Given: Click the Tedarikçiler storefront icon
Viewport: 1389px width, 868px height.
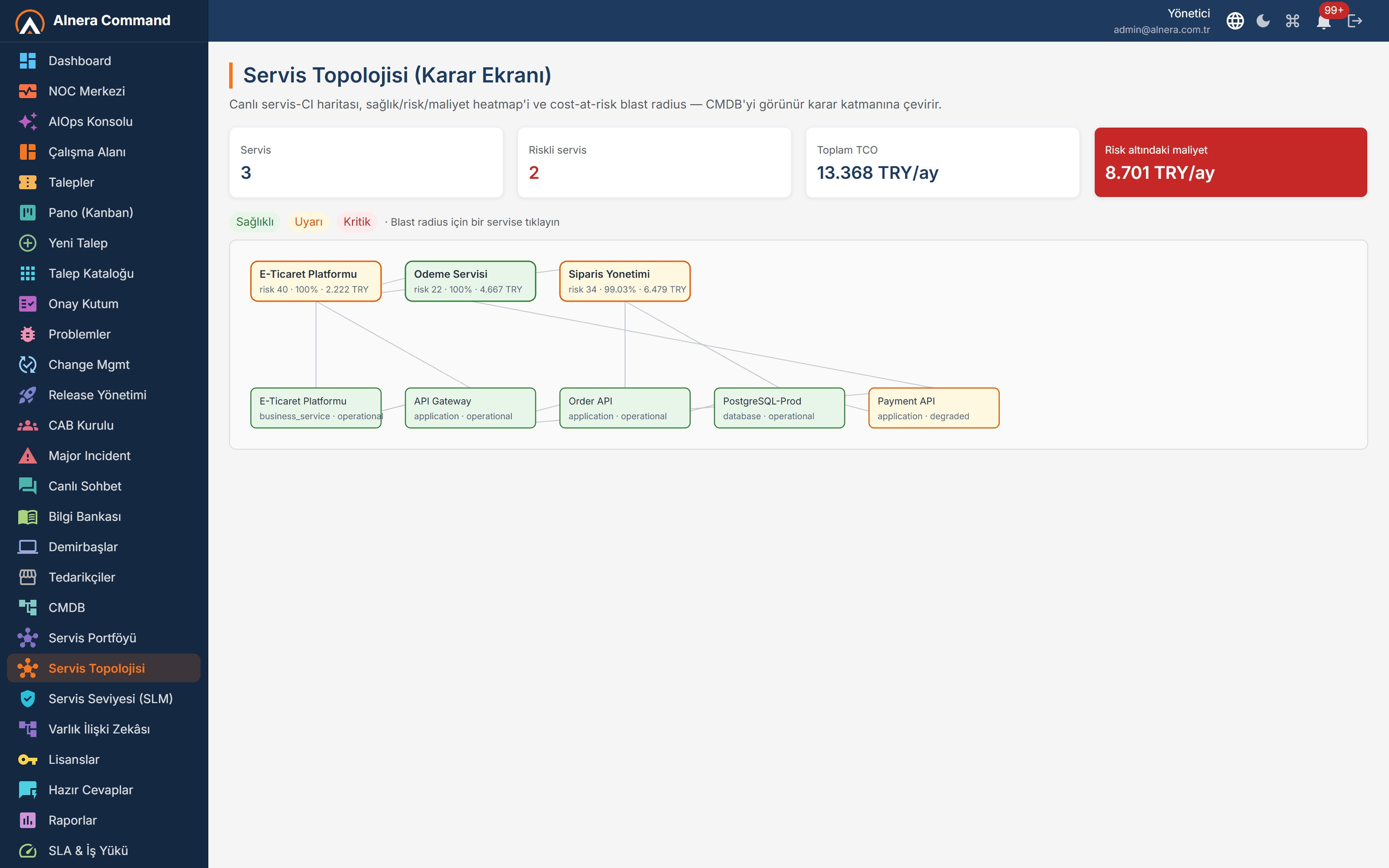Looking at the screenshot, I should pos(27,578).
